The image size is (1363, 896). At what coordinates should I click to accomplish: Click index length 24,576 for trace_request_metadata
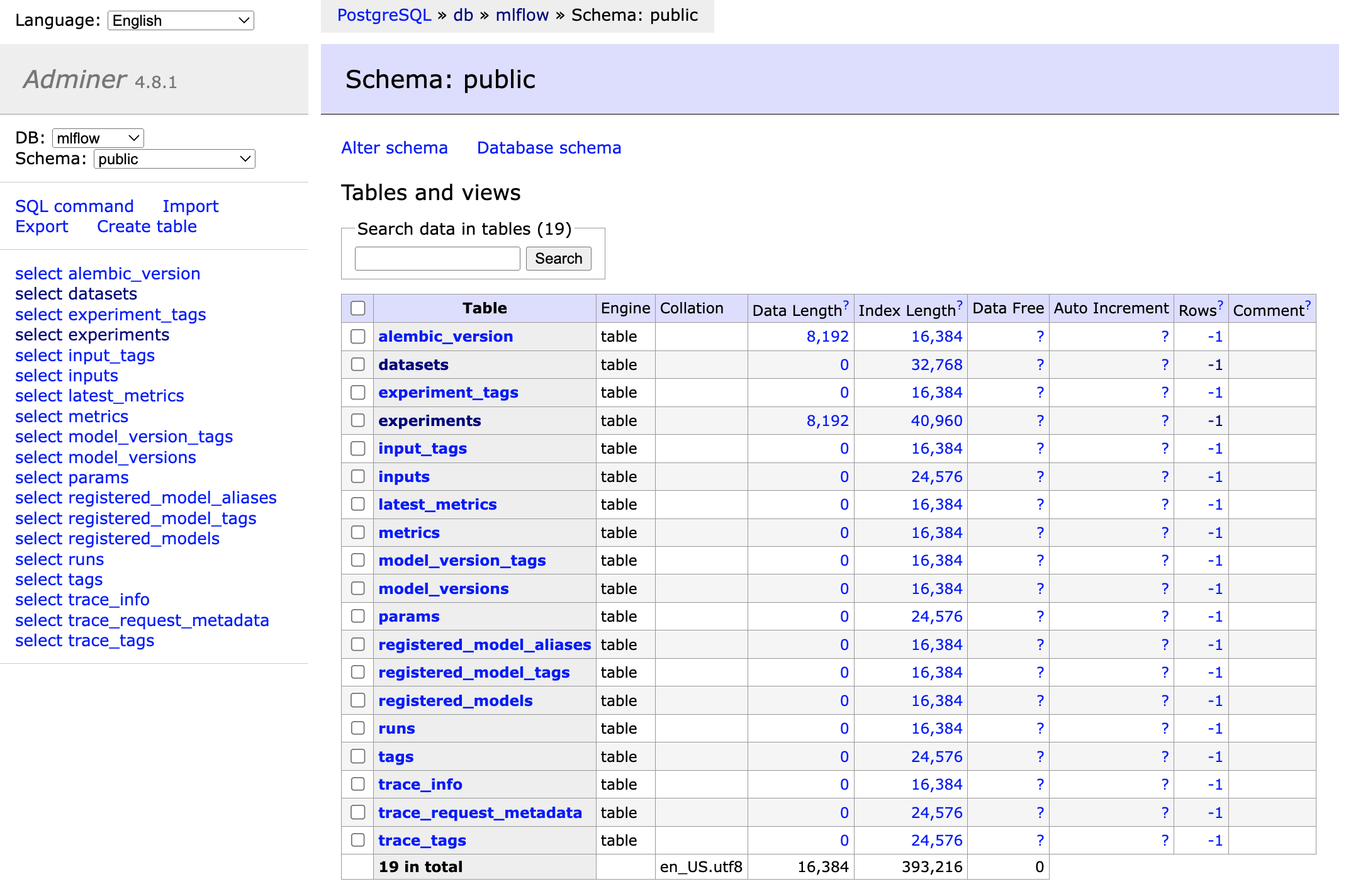coord(937,813)
